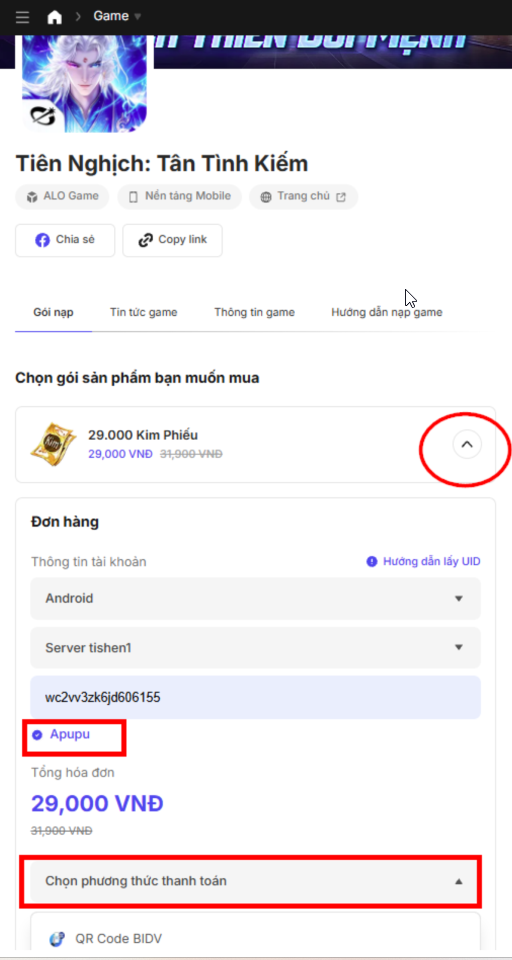Open the Hướng dẫn lấy UID help link
Image resolution: width=512 pixels, height=960 pixels.
click(x=423, y=561)
